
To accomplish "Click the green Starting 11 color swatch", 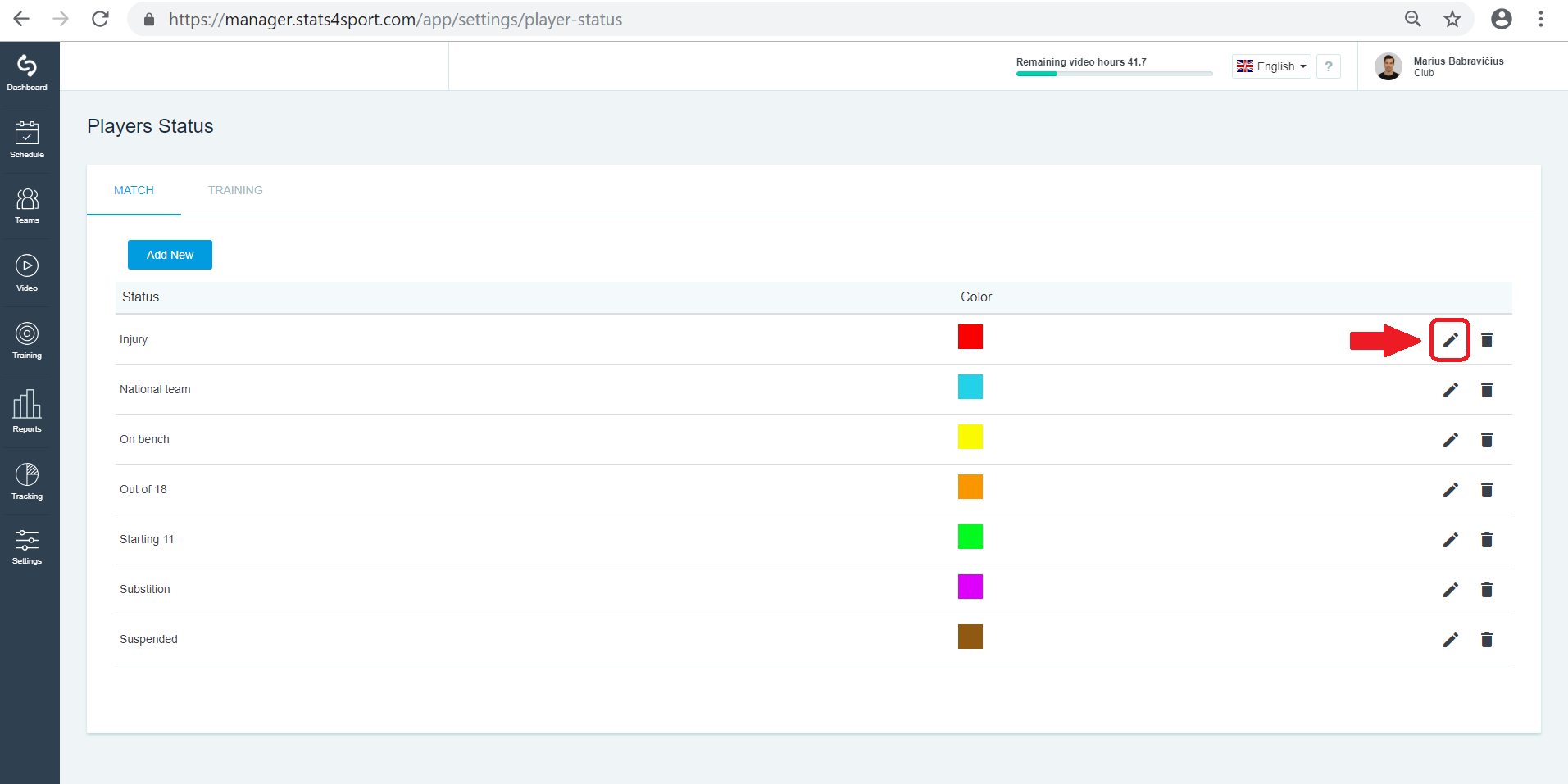I will click(970, 537).
